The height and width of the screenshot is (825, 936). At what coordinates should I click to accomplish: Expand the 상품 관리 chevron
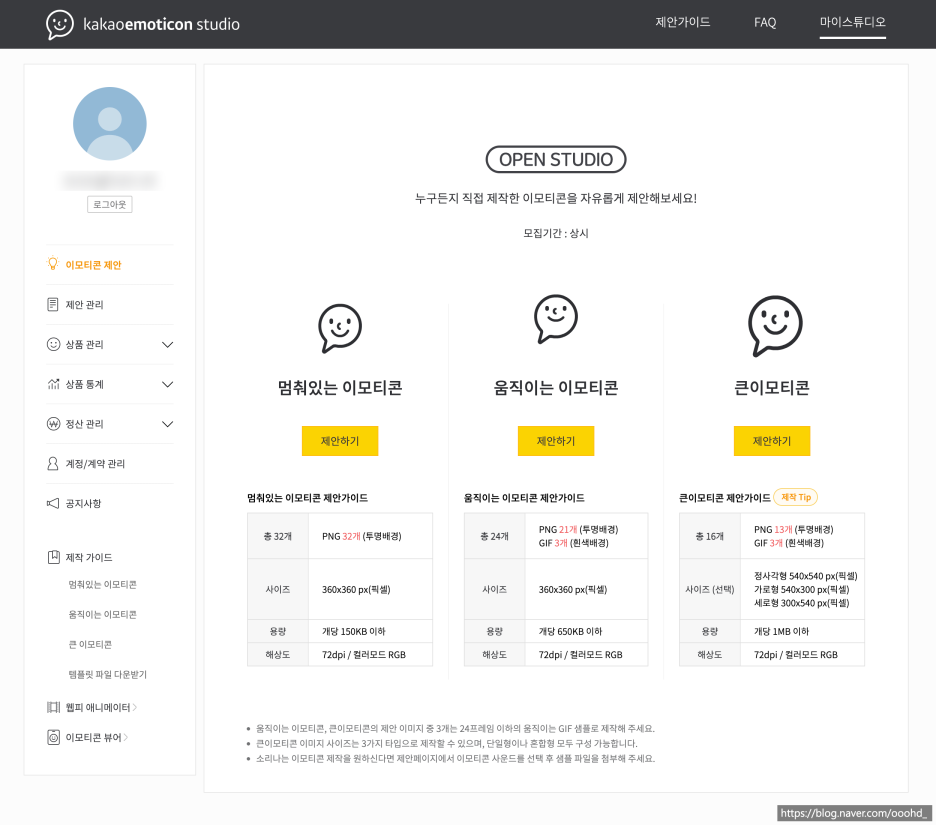[x=168, y=344]
